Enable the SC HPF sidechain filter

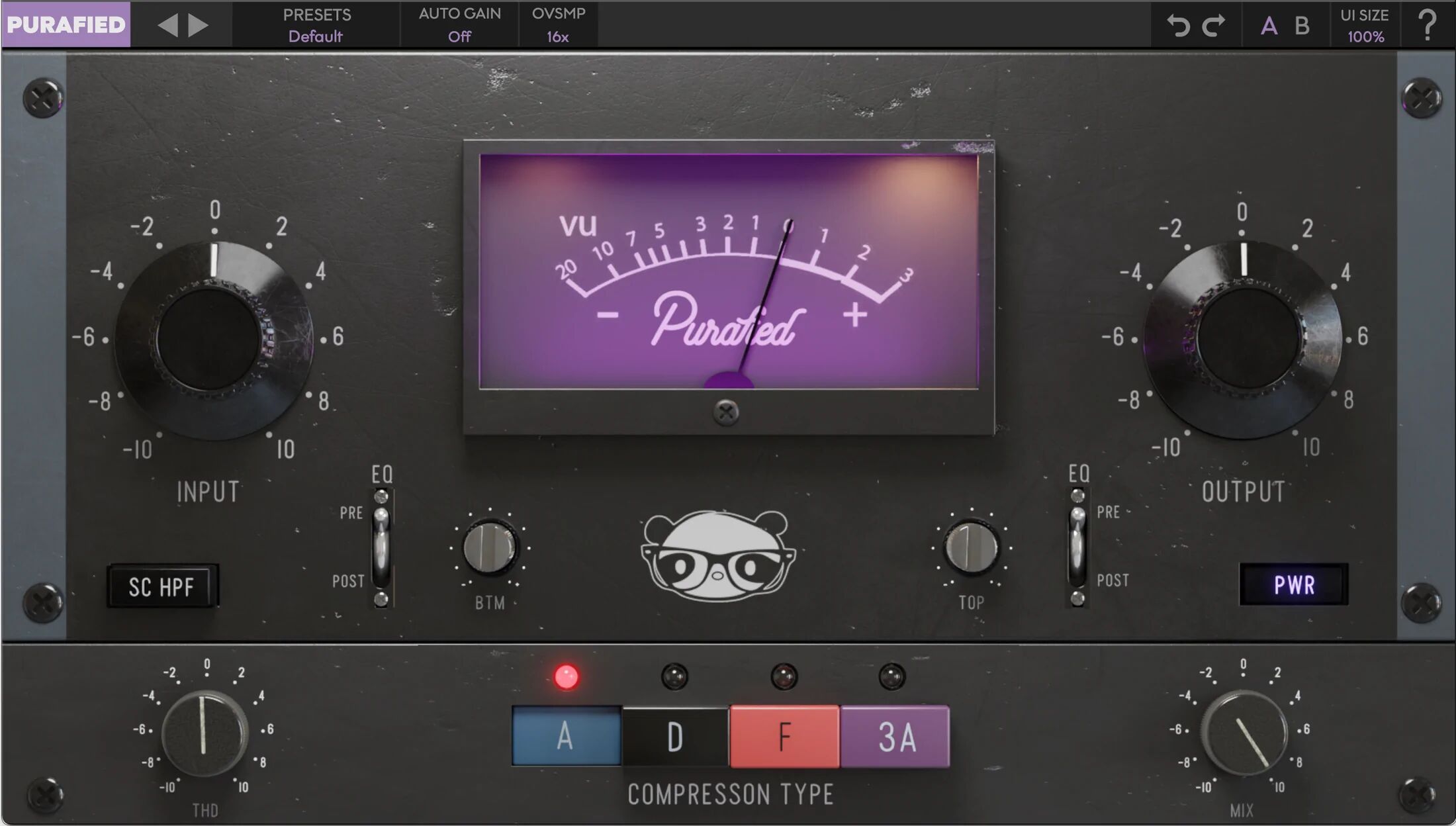(164, 586)
